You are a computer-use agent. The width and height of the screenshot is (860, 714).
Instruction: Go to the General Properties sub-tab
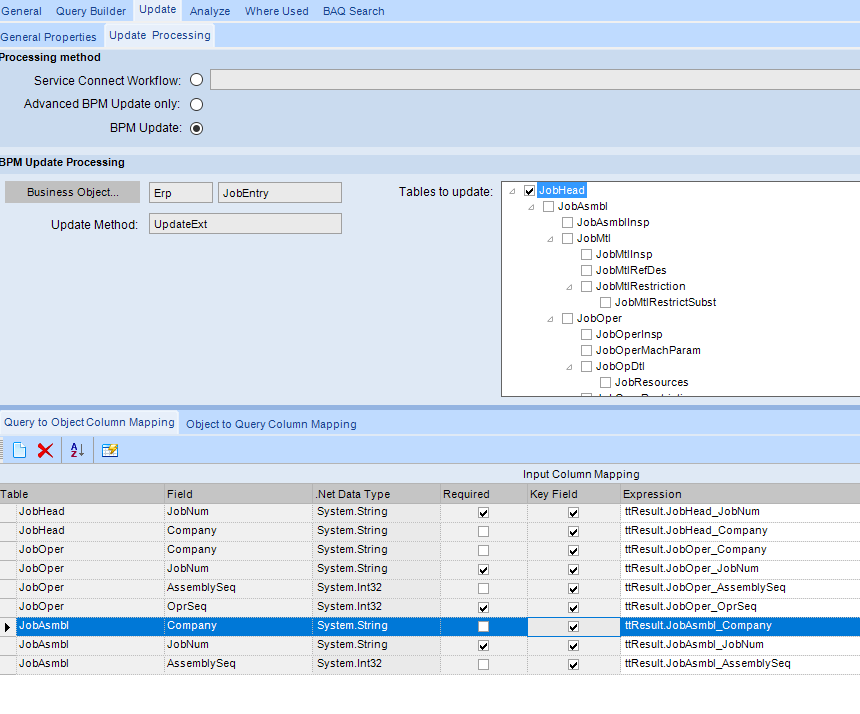coord(49,37)
